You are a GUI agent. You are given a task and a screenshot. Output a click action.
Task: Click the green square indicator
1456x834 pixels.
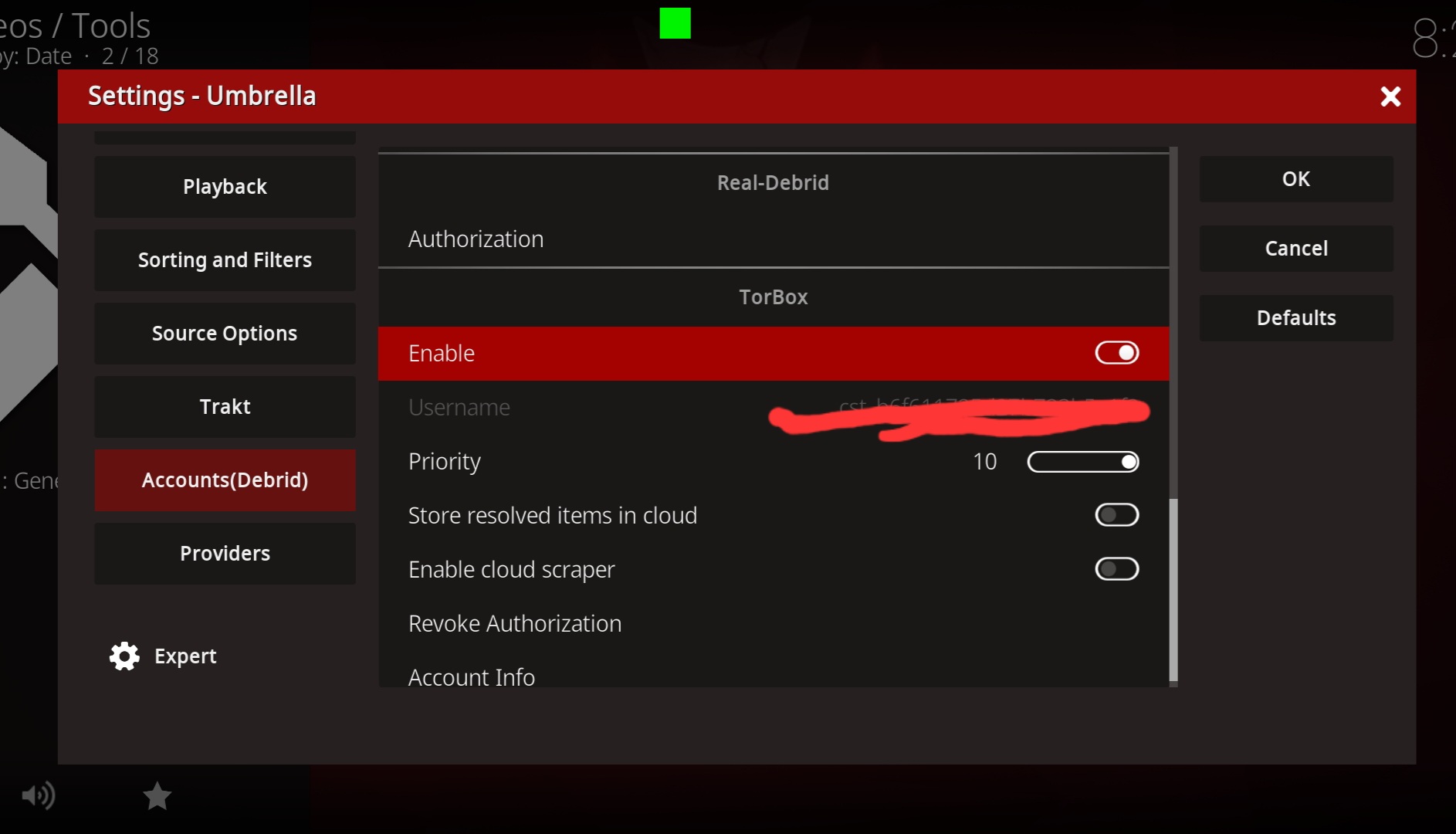point(675,23)
